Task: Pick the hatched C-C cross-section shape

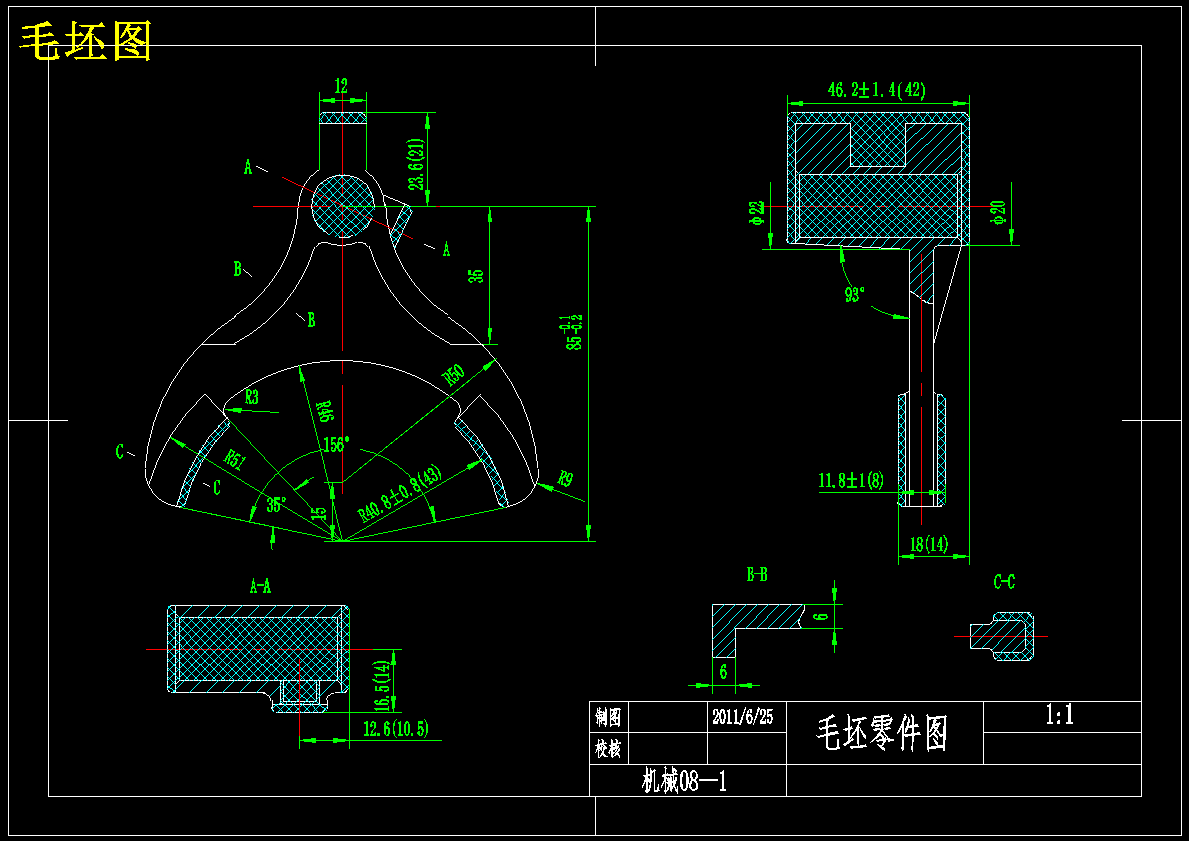Action: click(x=1002, y=636)
